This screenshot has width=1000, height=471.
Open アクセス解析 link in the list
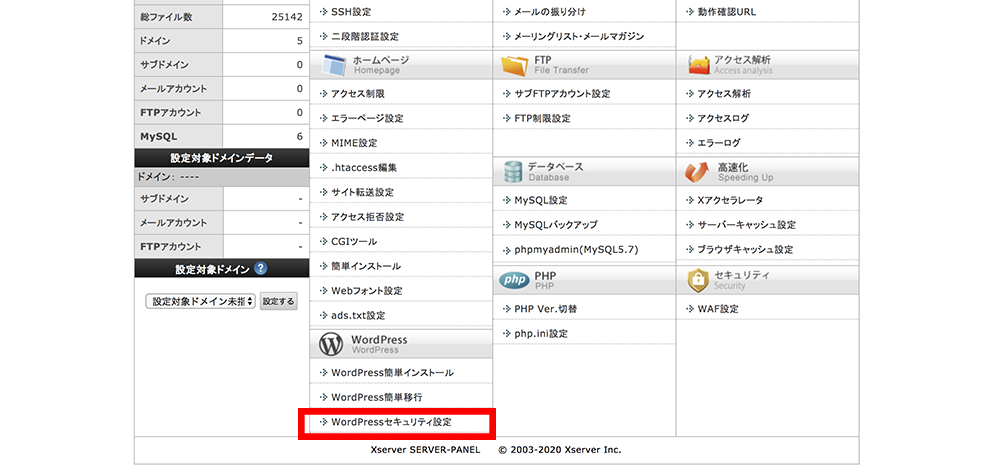point(724,94)
